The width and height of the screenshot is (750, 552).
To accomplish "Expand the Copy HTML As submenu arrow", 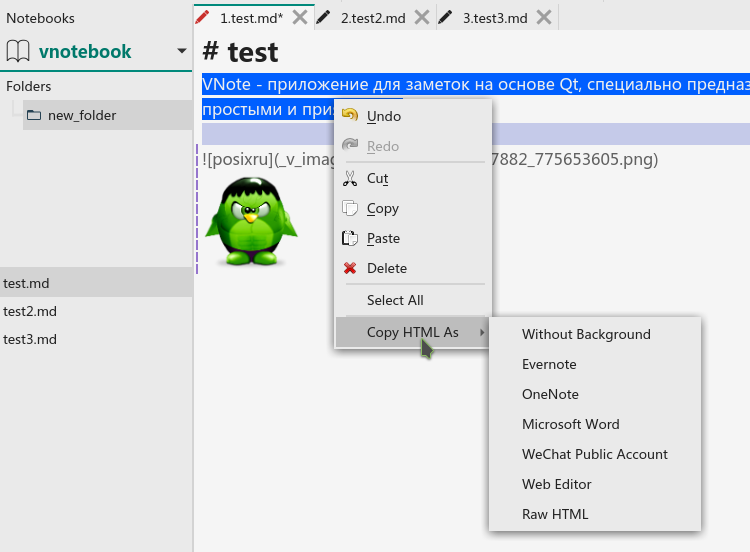I will [482, 332].
